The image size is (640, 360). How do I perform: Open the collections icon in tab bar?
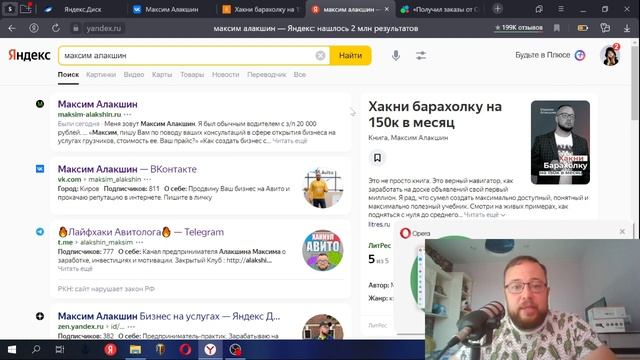[x=539, y=9]
